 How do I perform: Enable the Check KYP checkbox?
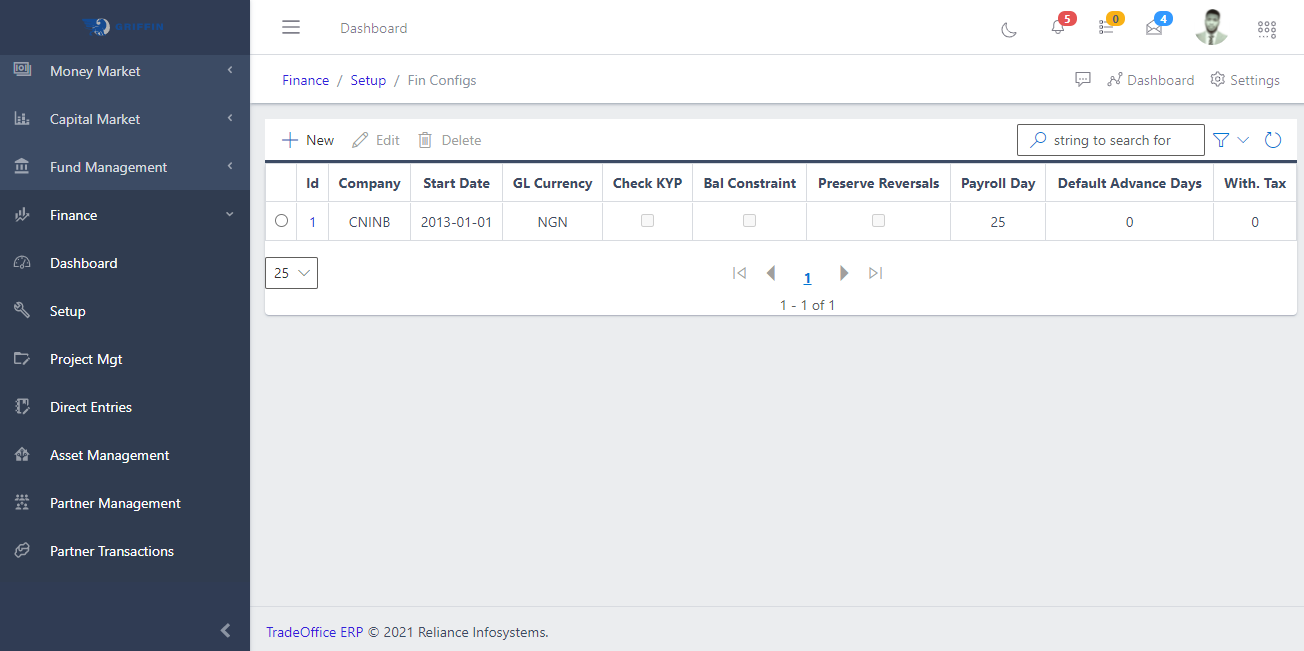(647, 220)
